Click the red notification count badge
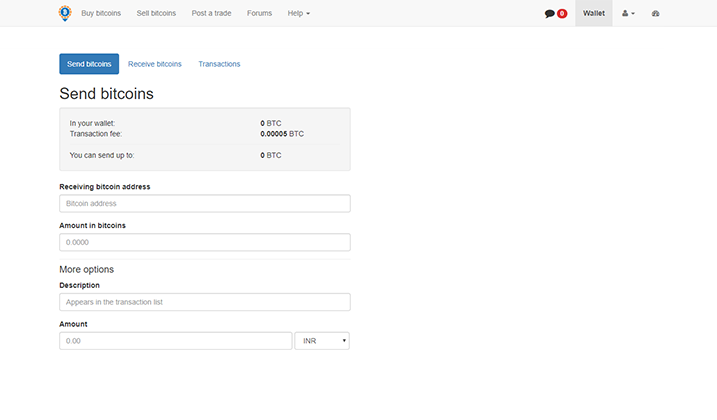 tap(562, 14)
